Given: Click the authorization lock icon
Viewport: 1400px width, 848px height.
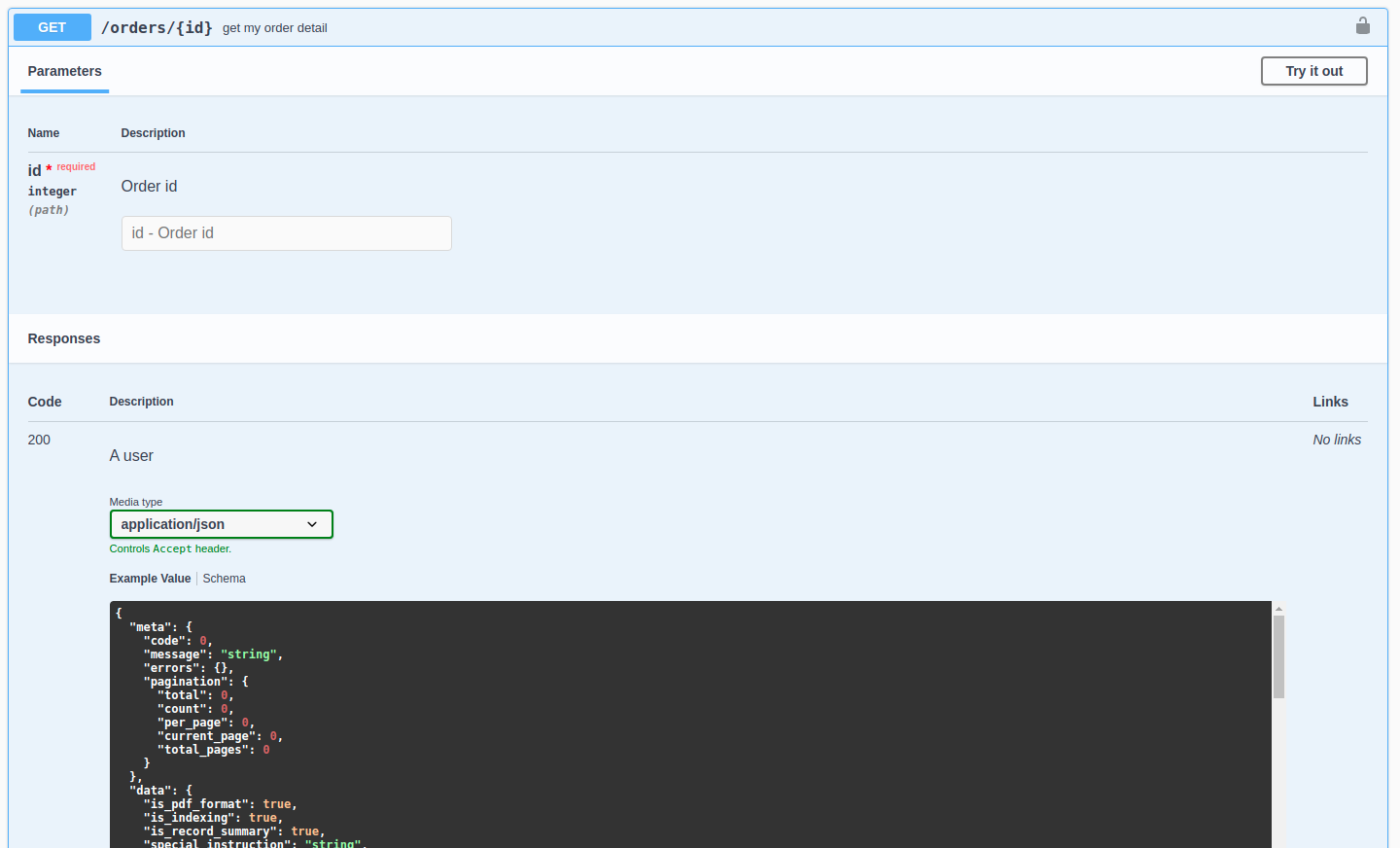Looking at the screenshot, I should coord(1363,26).
